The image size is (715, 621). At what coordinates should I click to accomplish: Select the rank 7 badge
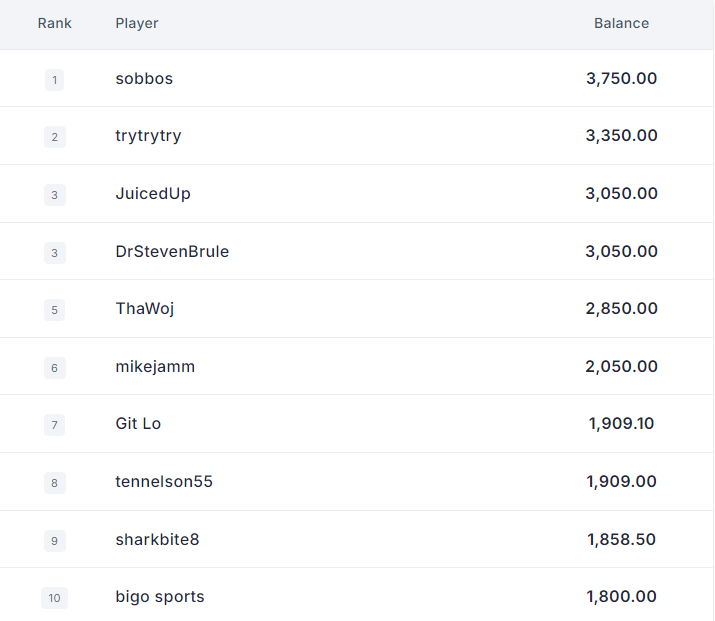click(54, 425)
